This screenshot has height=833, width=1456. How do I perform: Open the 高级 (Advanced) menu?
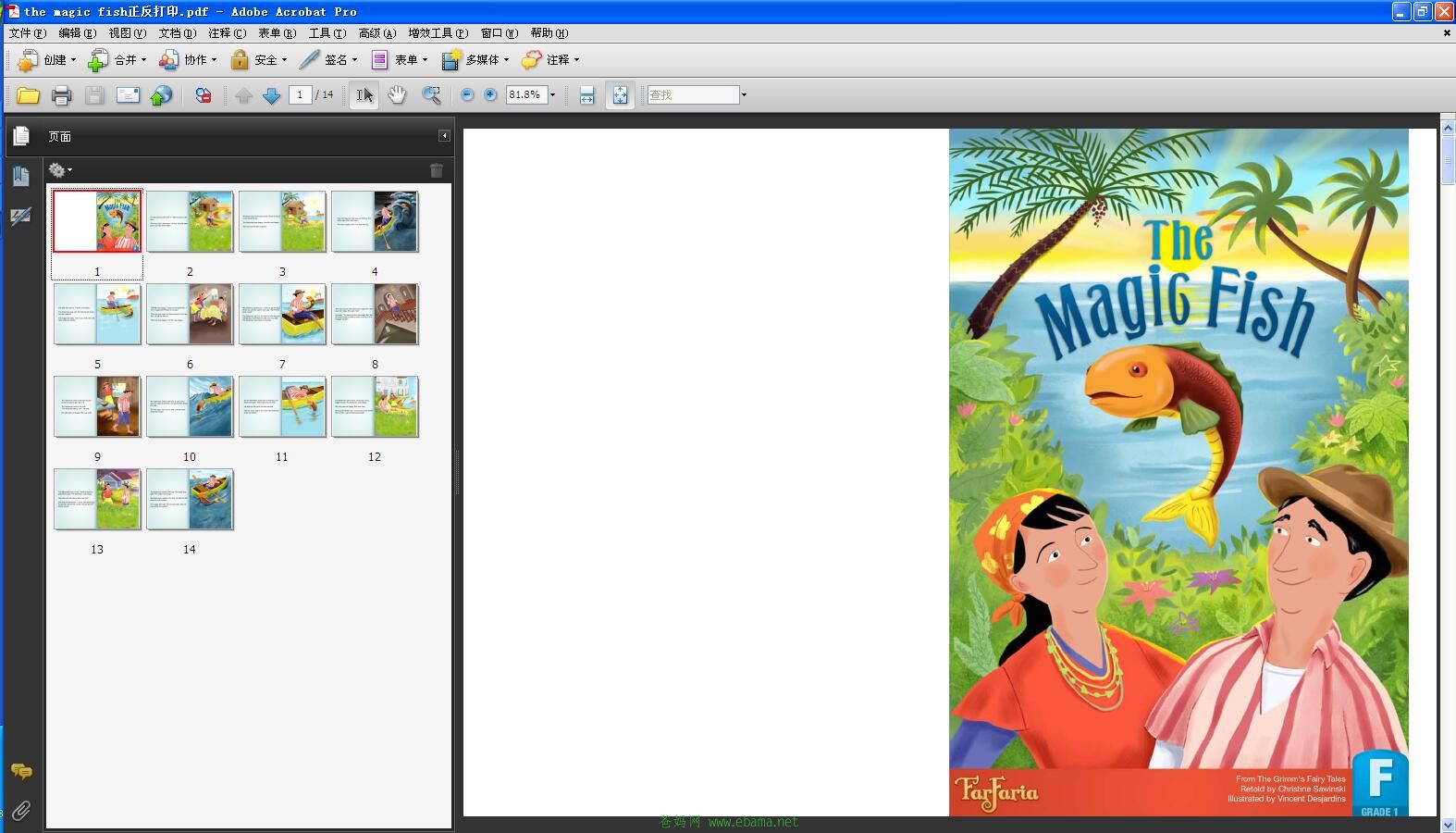point(377,33)
